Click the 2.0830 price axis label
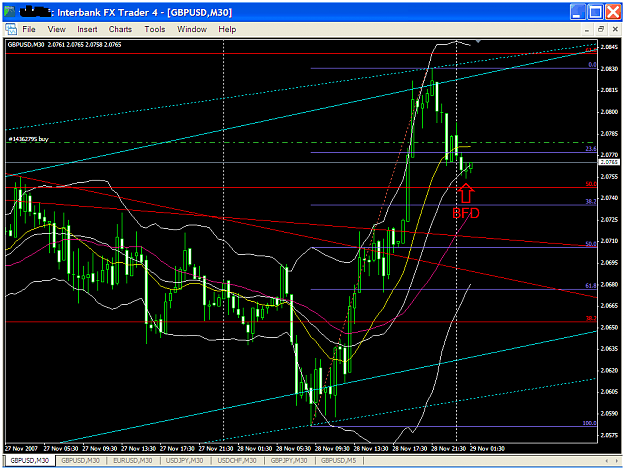Image resolution: width=625 pixels, height=470 pixels. (x=609, y=69)
